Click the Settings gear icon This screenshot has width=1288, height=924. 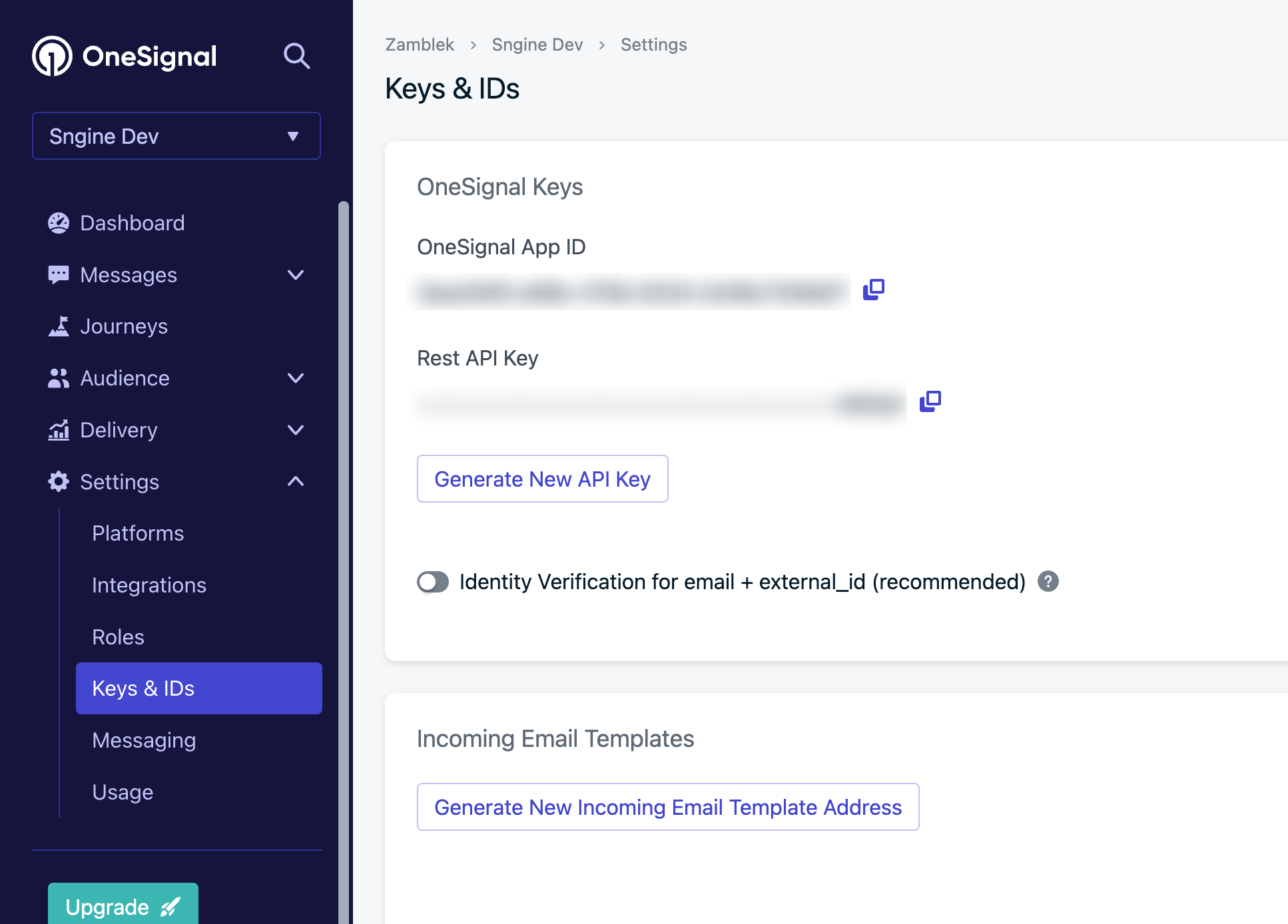coord(59,481)
